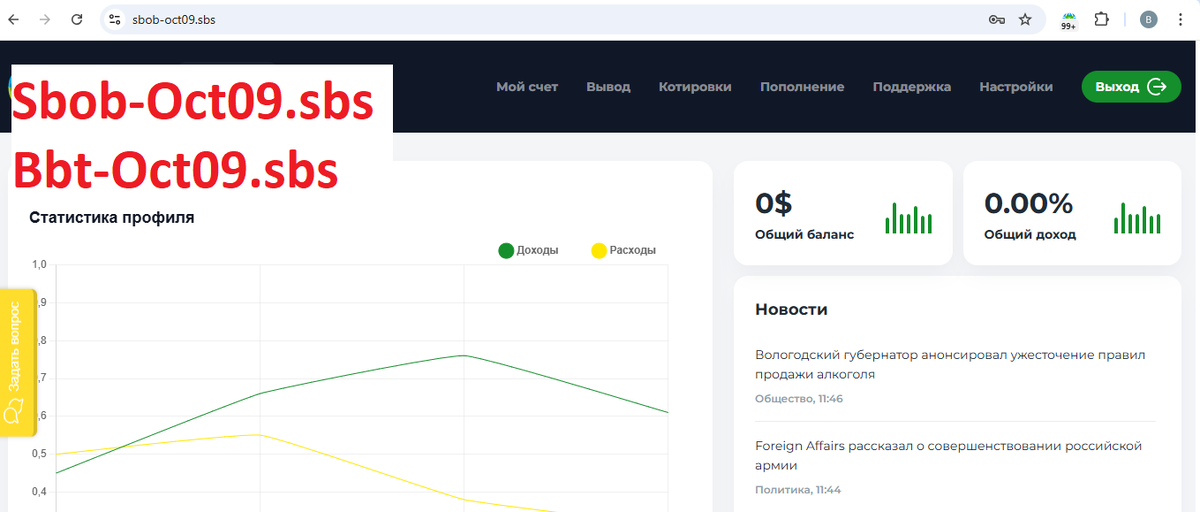Screen dimensions: 1200x512
Task: Reload the page with the refresh icon
Action: coord(77,19)
